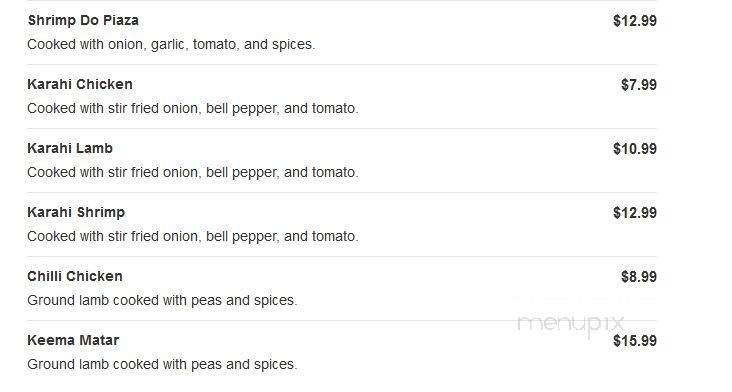Viewport: 732px width, 392px height.
Task: Click the description under Karahi Shrimp
Action: tap(193, 237)
